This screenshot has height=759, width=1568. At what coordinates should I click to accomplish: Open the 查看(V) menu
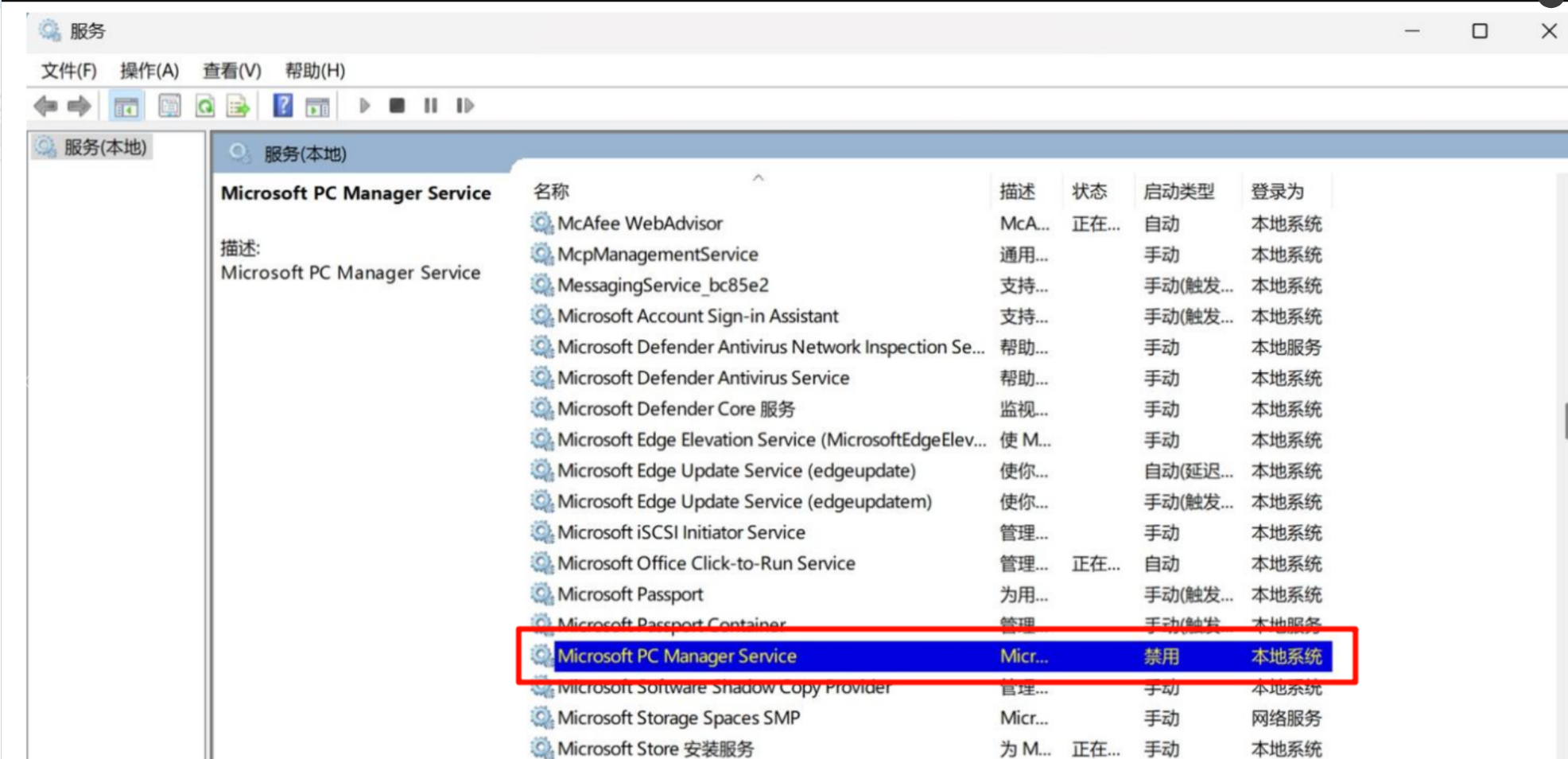point(231,71)
